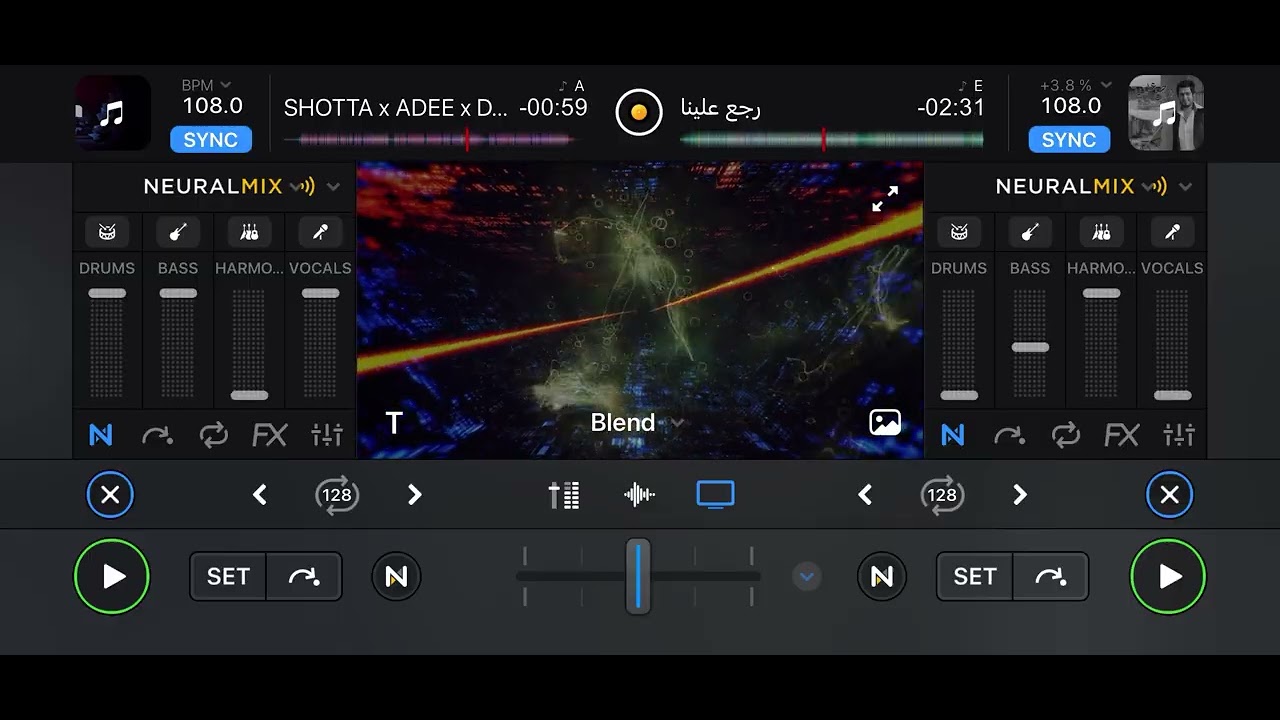Image resolution: width=1280 pixels, height=720 pixels.
Task: Halve left deck loop length
Action: [x=260, y=494]
